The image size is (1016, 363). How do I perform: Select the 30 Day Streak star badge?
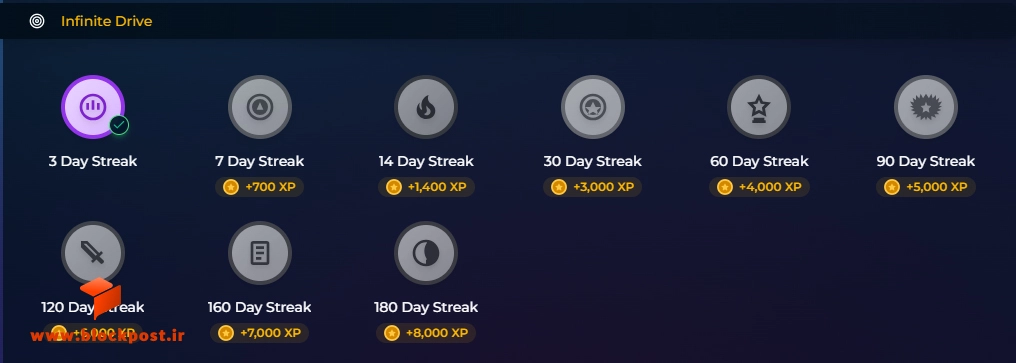592,107
